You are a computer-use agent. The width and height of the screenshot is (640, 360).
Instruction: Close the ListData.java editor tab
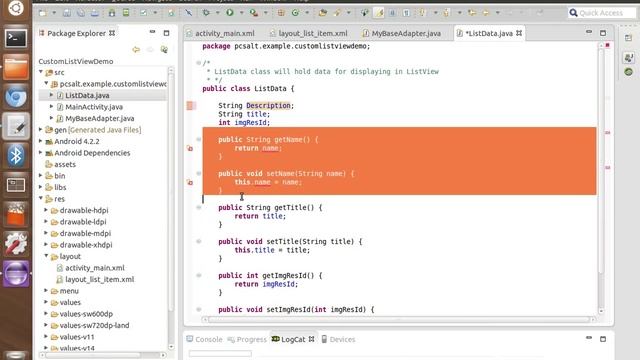click(x=519, y=33)
